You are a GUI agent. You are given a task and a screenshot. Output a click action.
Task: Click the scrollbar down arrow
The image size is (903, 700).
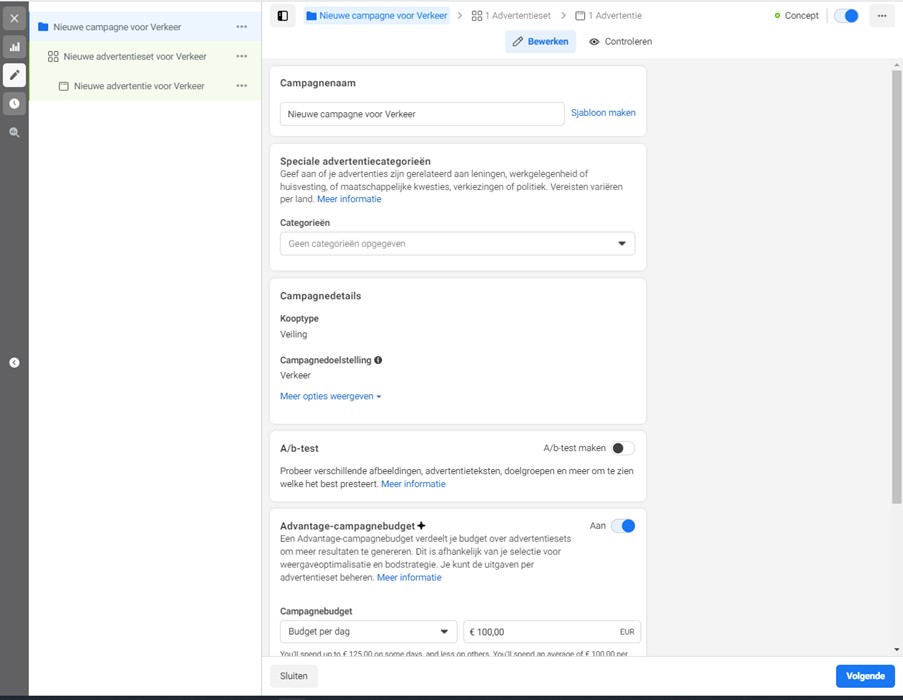(897, 650)
